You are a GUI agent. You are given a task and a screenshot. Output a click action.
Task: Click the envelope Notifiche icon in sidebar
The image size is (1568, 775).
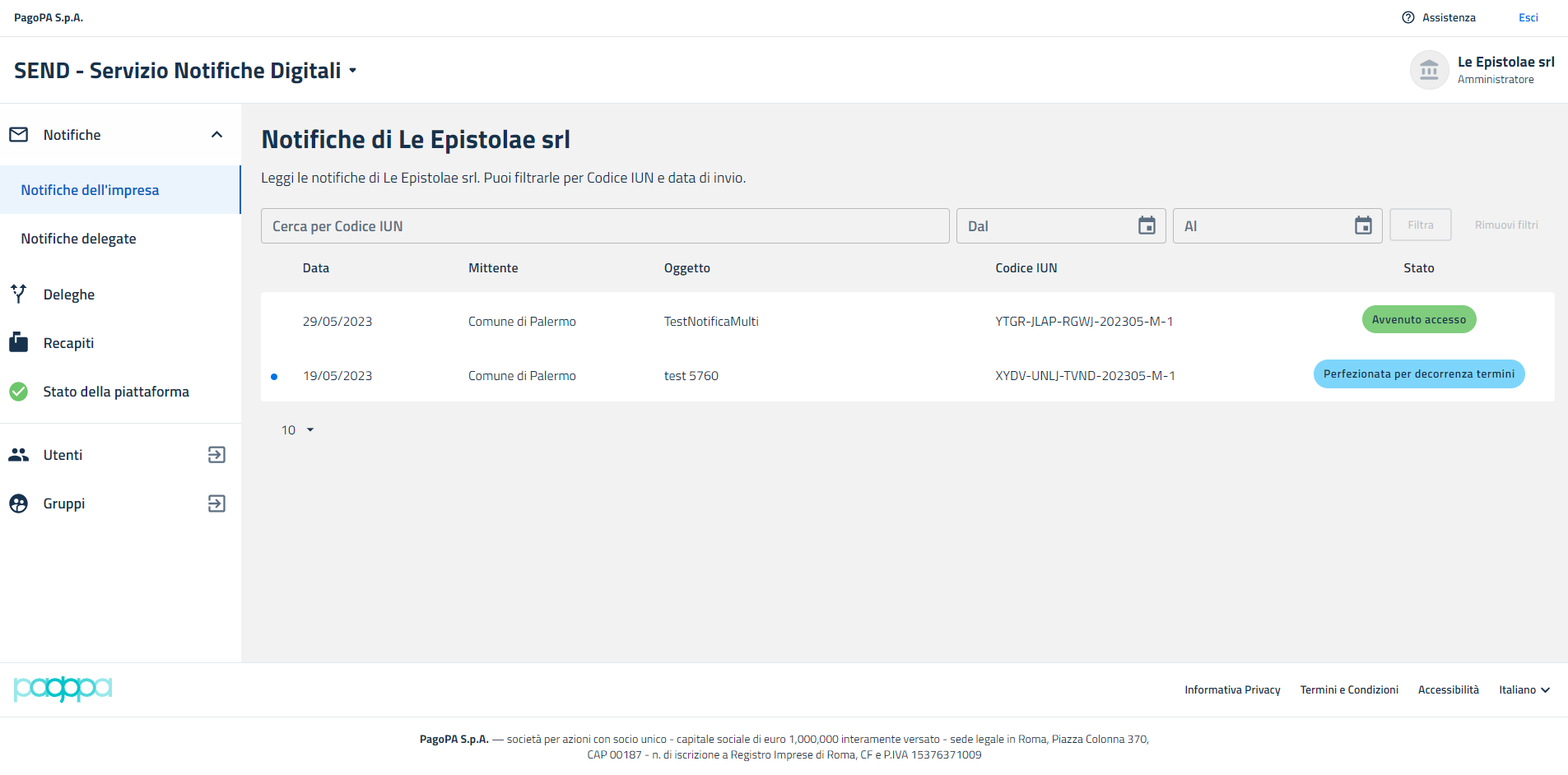tap(18, 135)
